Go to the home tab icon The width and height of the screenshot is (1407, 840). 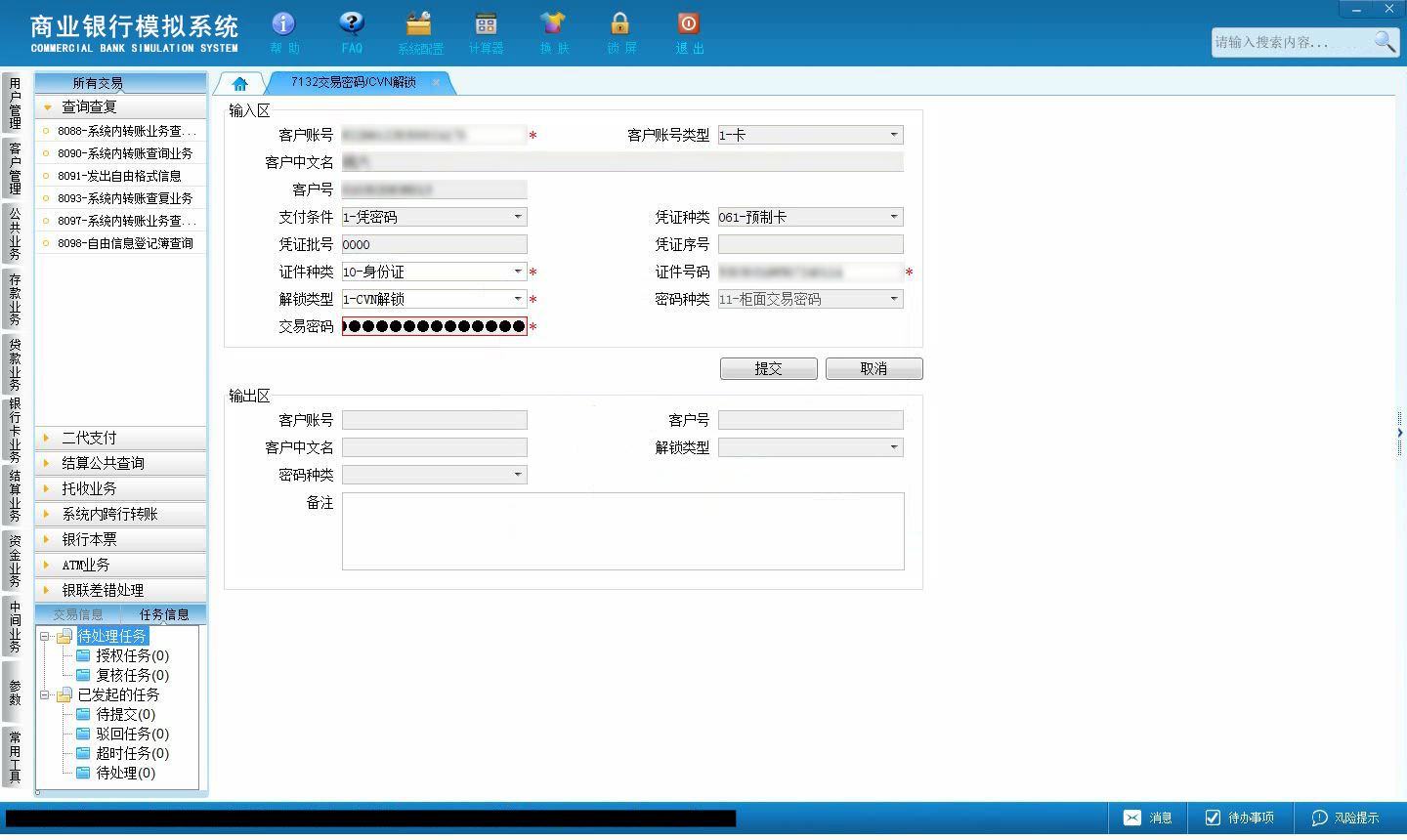click(239, 83)
